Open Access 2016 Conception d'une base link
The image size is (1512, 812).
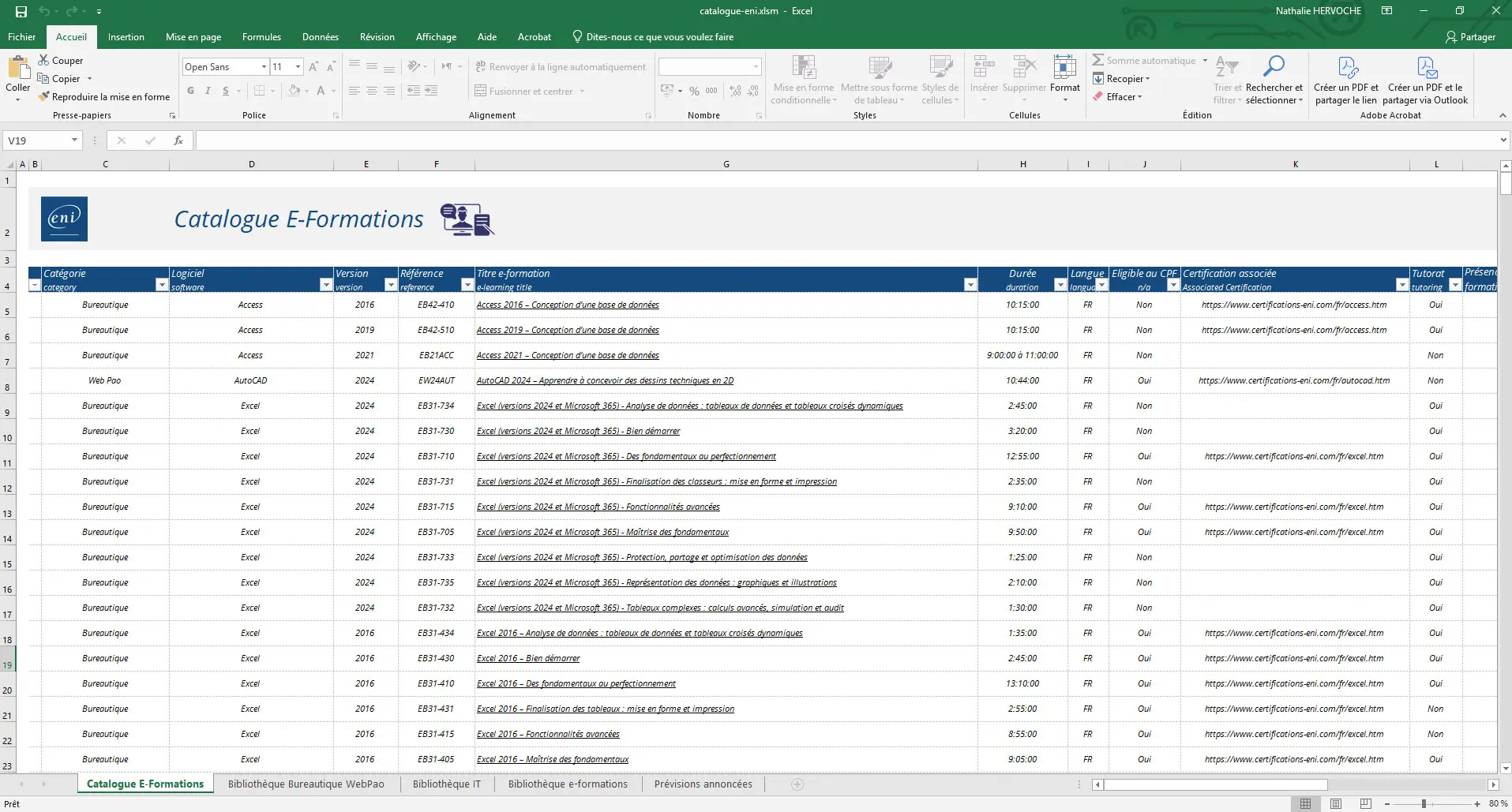pyautogui.click(x=567, y=305)
